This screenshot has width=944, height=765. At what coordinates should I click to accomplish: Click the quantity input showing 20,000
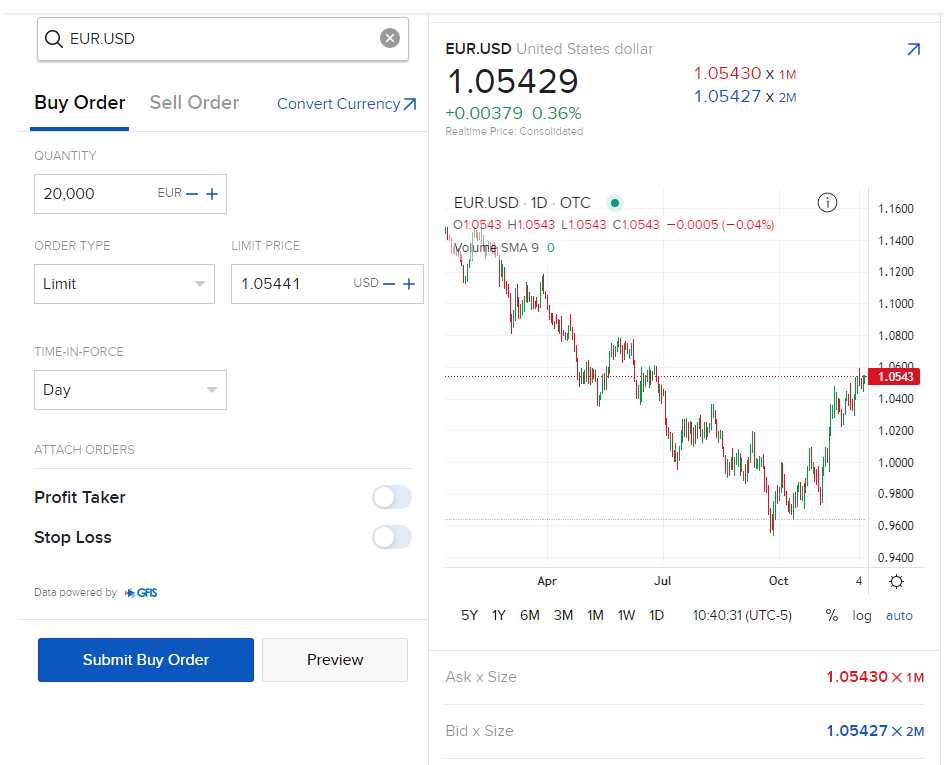[130, 194]
